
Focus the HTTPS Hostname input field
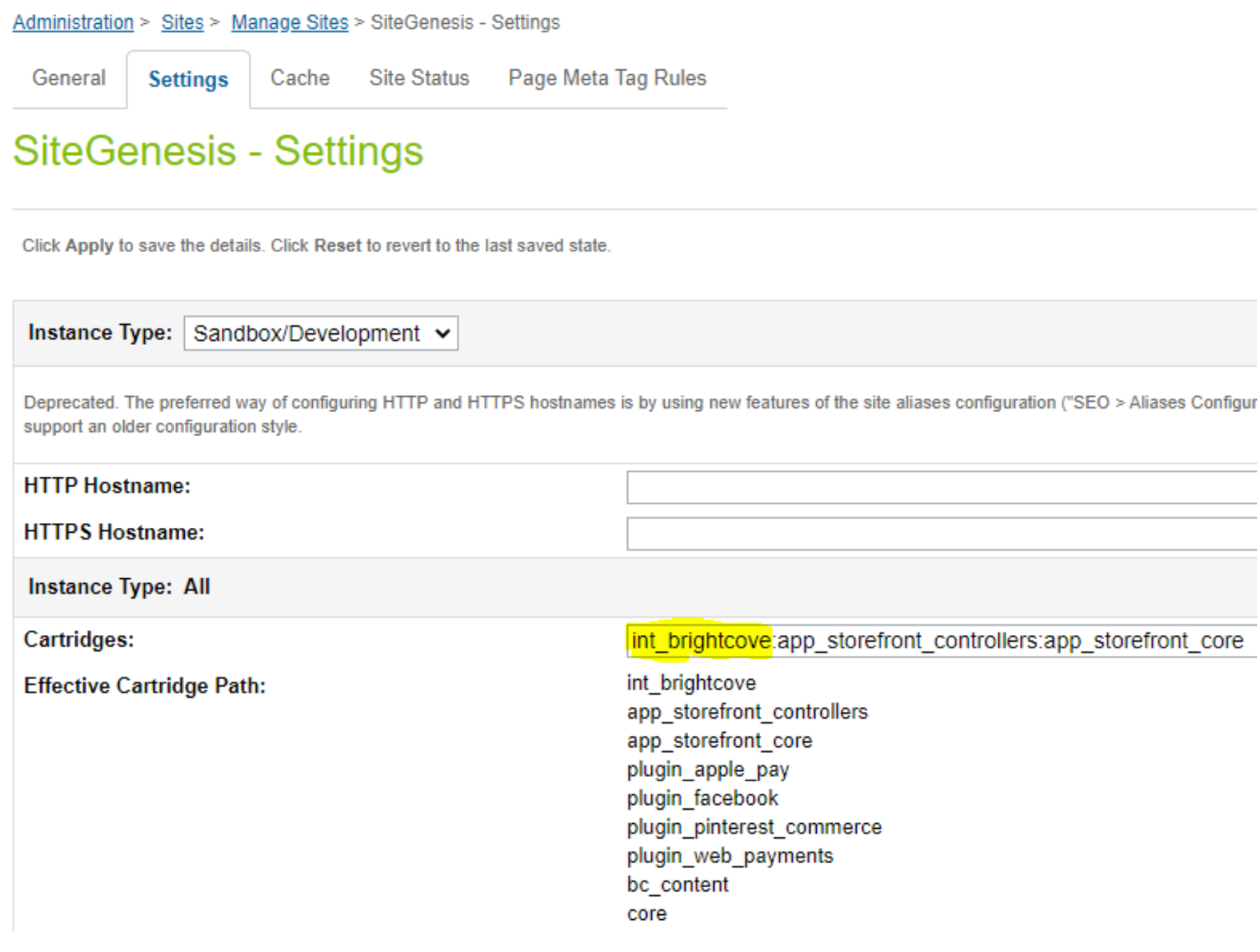point(941,534)
